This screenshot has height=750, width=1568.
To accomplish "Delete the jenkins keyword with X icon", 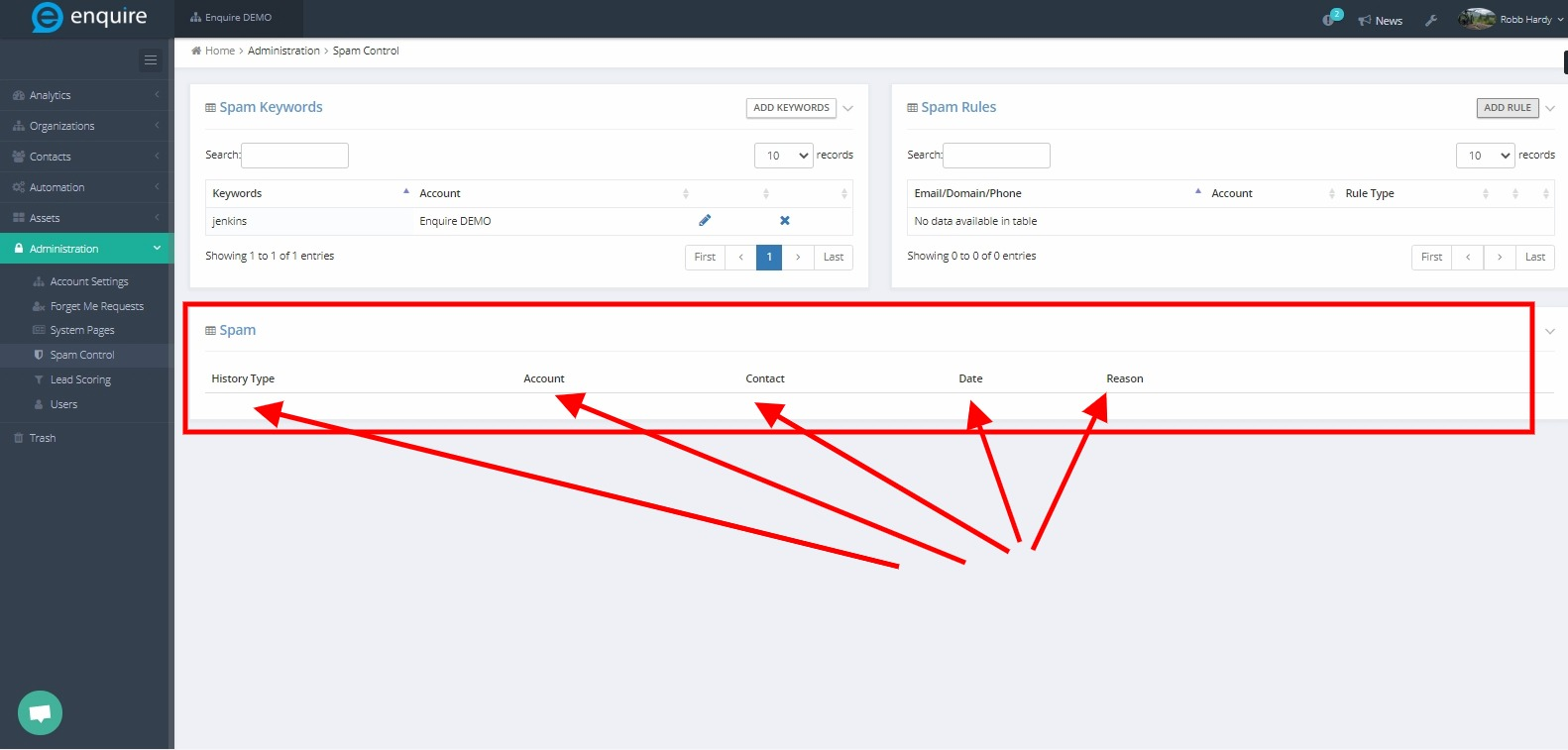I will click(x=785, y=221).
